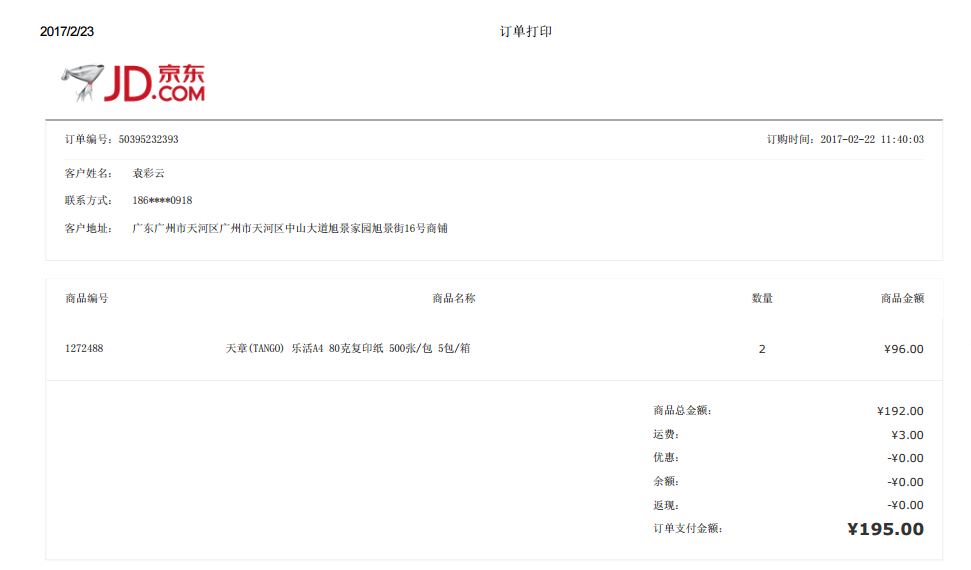This screenshot has width=971, height=570.
Task: Click the quantity value 2
Action: coord(762,349)
